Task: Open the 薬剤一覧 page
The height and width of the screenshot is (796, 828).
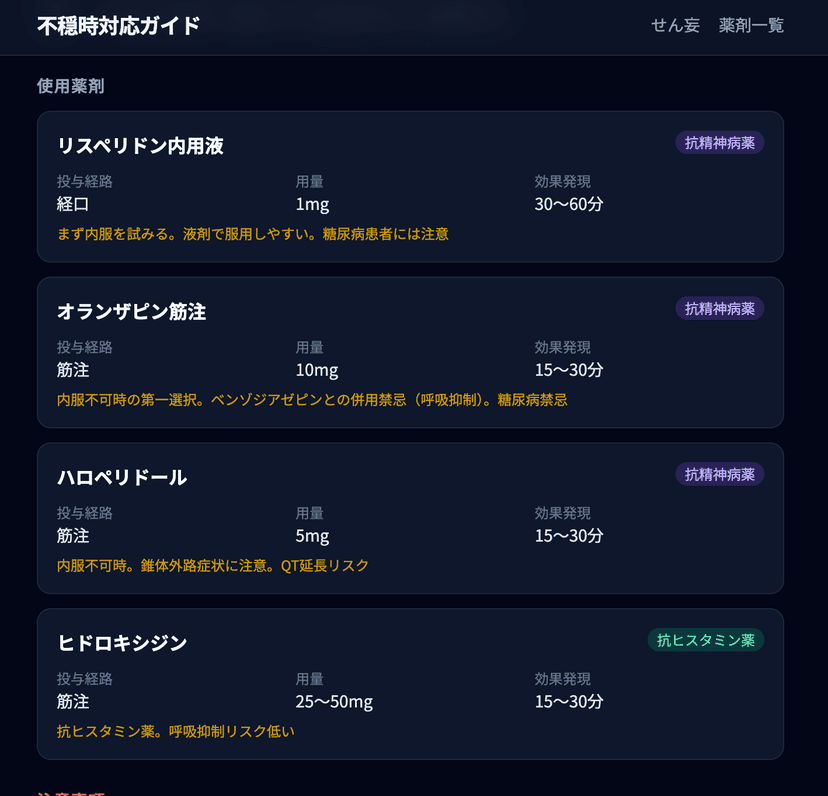Action: click(x=751, y=27)
